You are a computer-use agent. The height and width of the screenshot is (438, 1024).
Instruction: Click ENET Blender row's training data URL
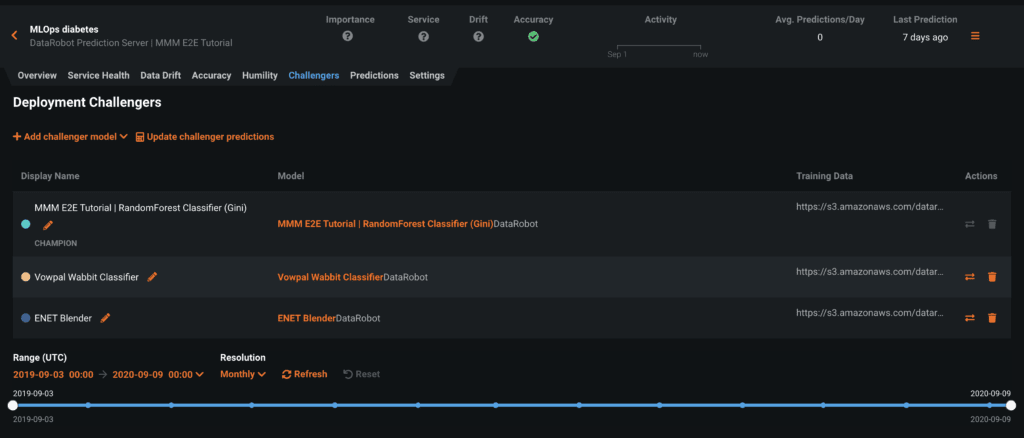coord(870,313)
